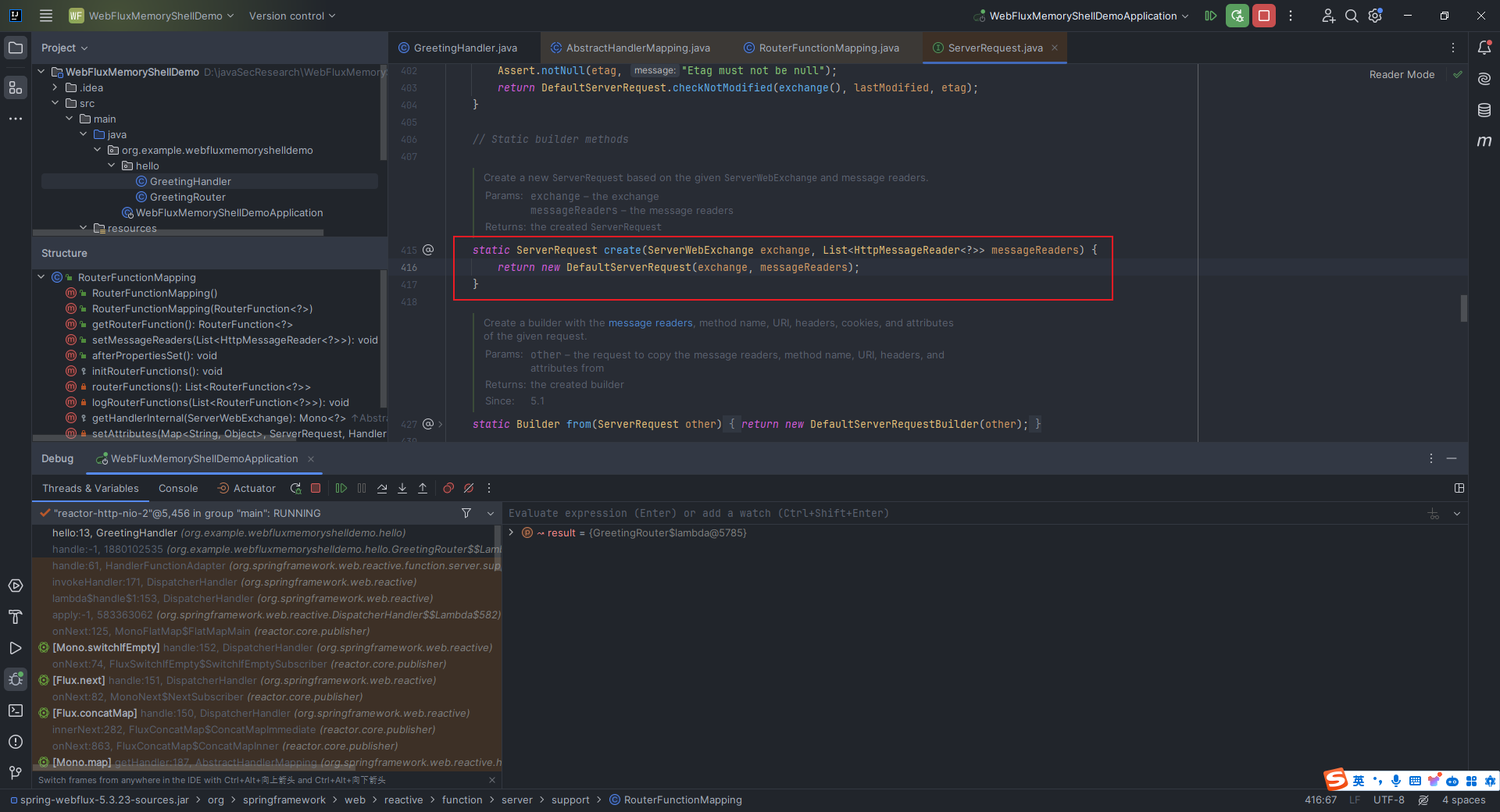
Task: Toggle Mute Breakpoints in debug toolbar
Action: click(x=469, y=488)
